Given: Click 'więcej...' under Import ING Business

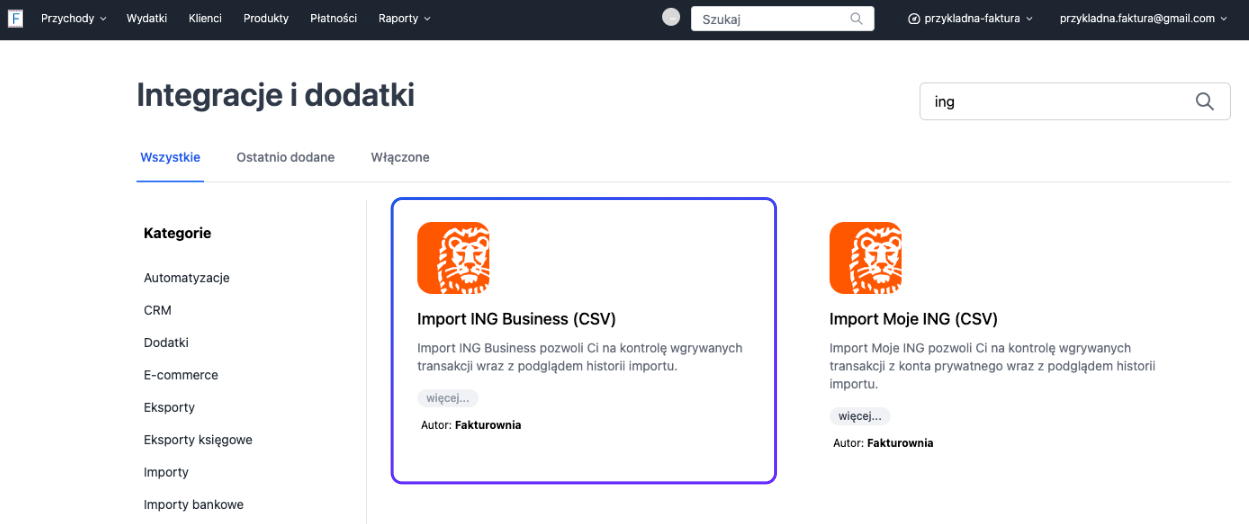Looking at the screenshot, I should point(448,398).
